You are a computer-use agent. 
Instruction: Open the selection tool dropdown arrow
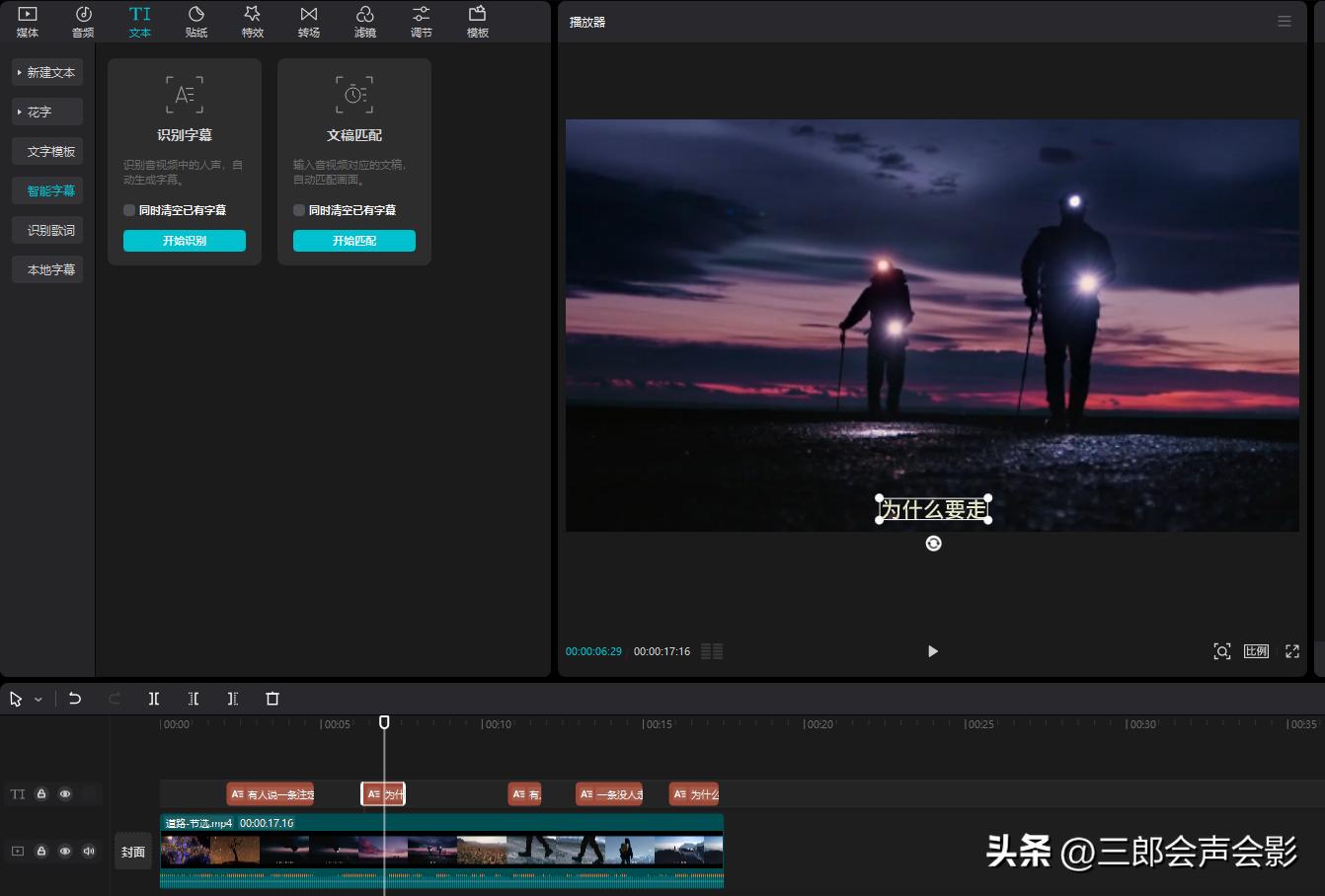[37, 699]
